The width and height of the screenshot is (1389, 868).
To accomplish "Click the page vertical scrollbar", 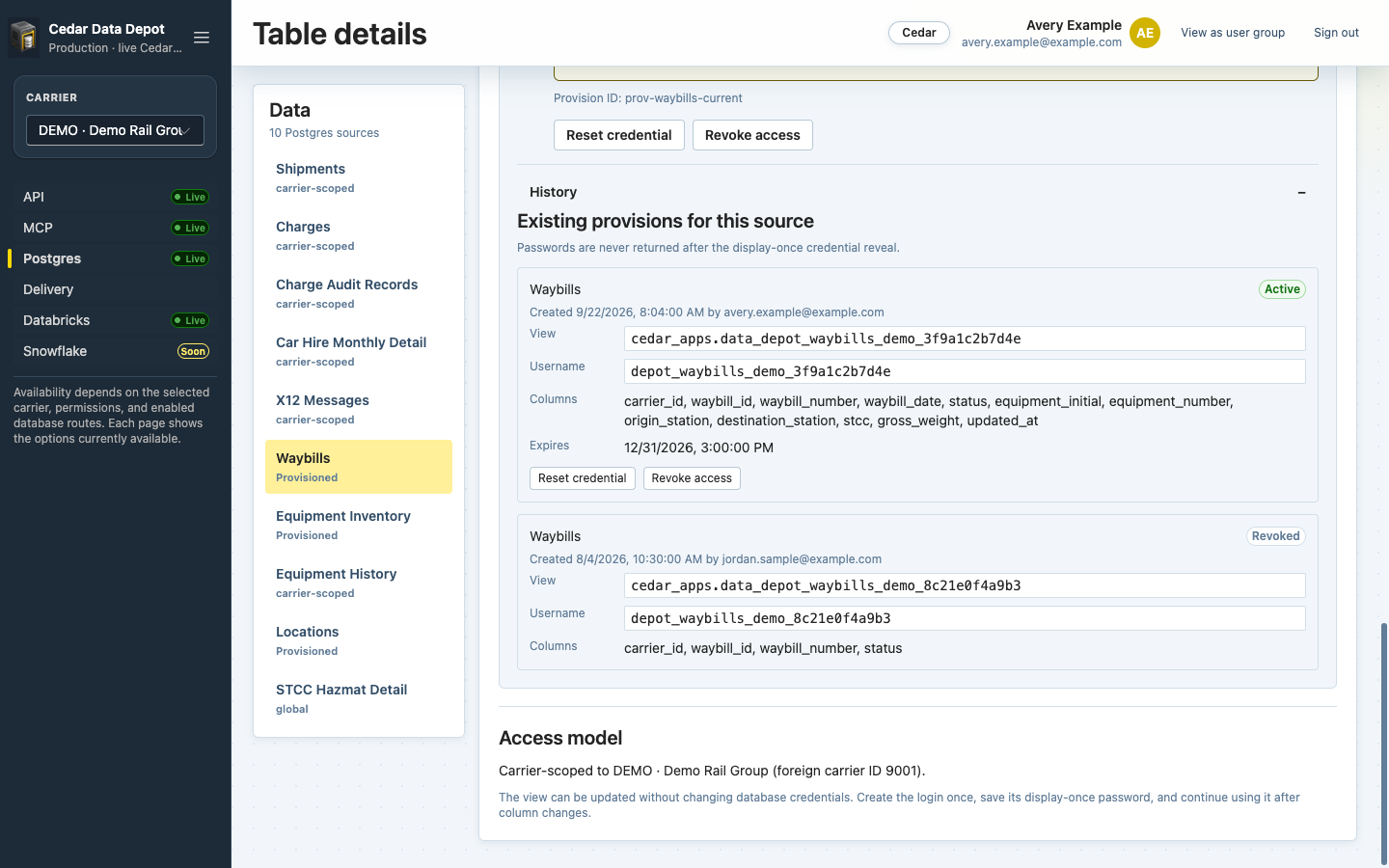I will click(x=1384, y=743).
